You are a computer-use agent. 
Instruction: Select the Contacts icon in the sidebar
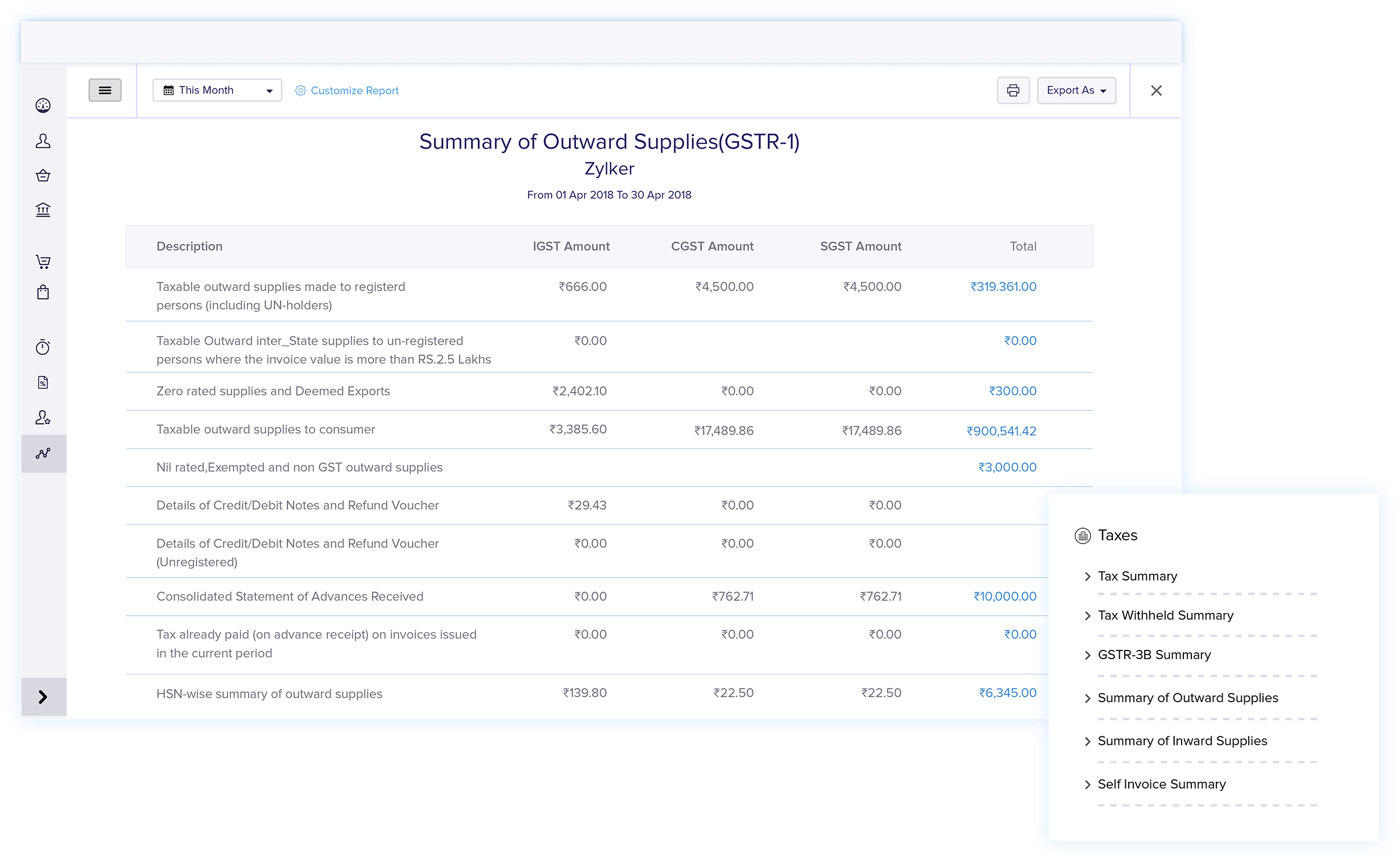pyautogui.click(x=44, y=141)
